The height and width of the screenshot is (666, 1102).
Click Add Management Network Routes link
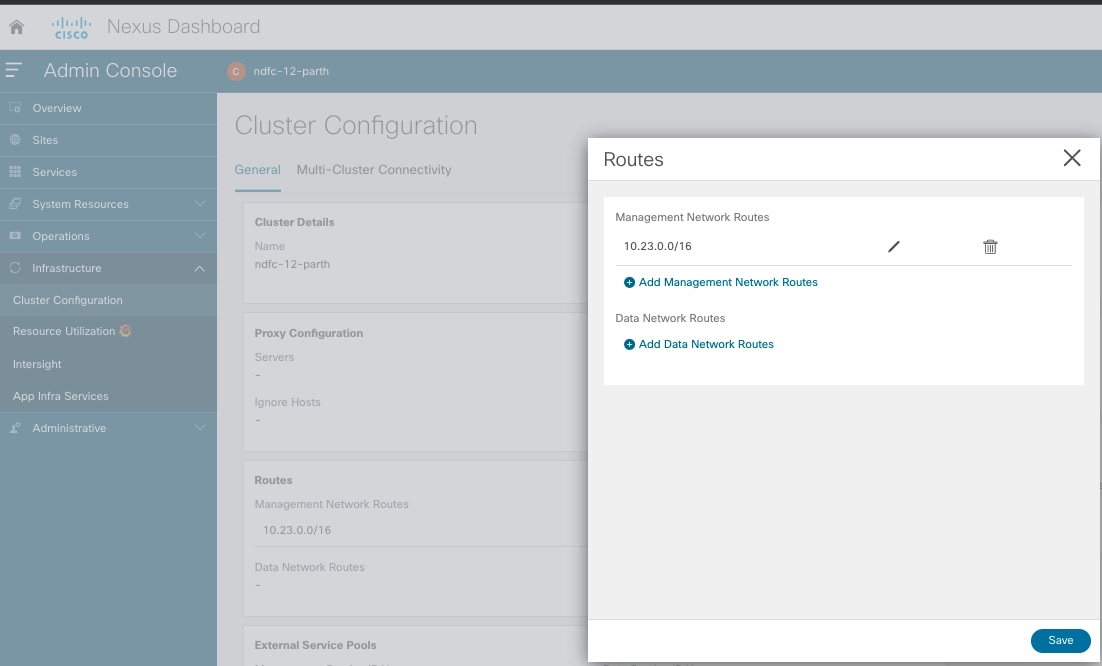(728, 282)
